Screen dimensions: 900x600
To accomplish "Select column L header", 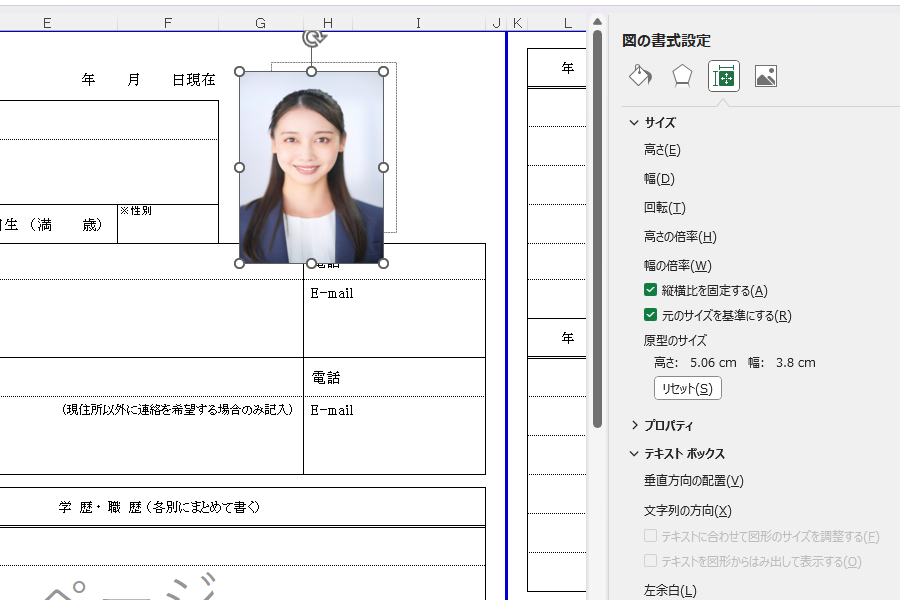I will click(x=568, y=22).
